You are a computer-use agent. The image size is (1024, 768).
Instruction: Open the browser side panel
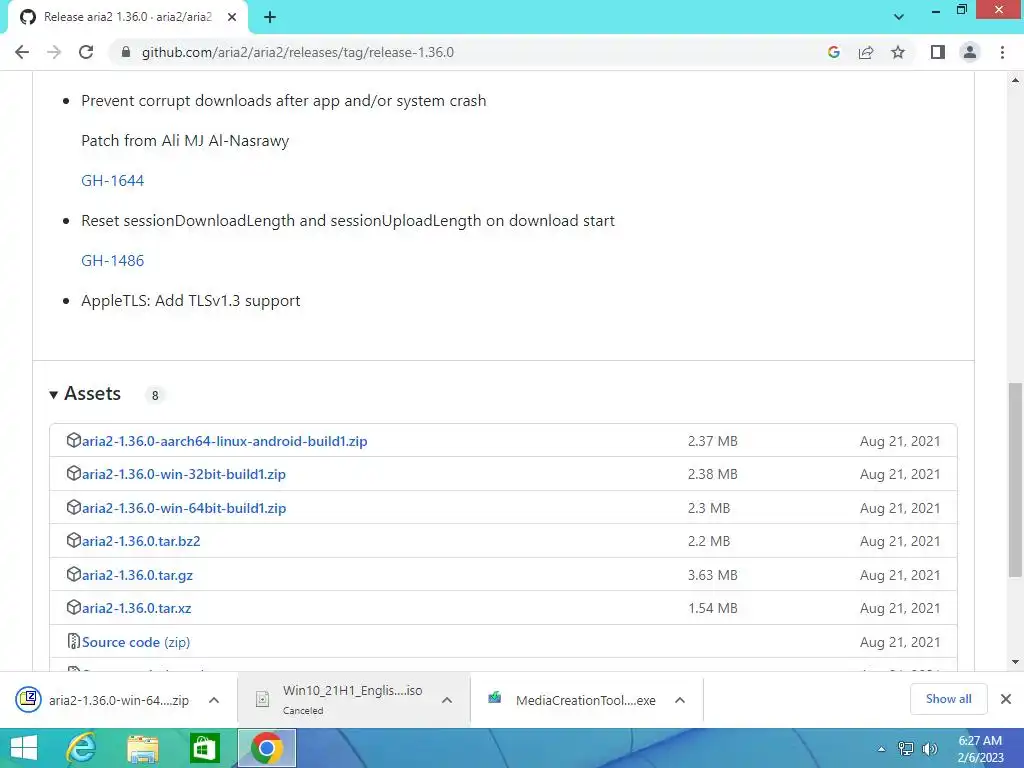pyautogui.click(x=938, y=52)
